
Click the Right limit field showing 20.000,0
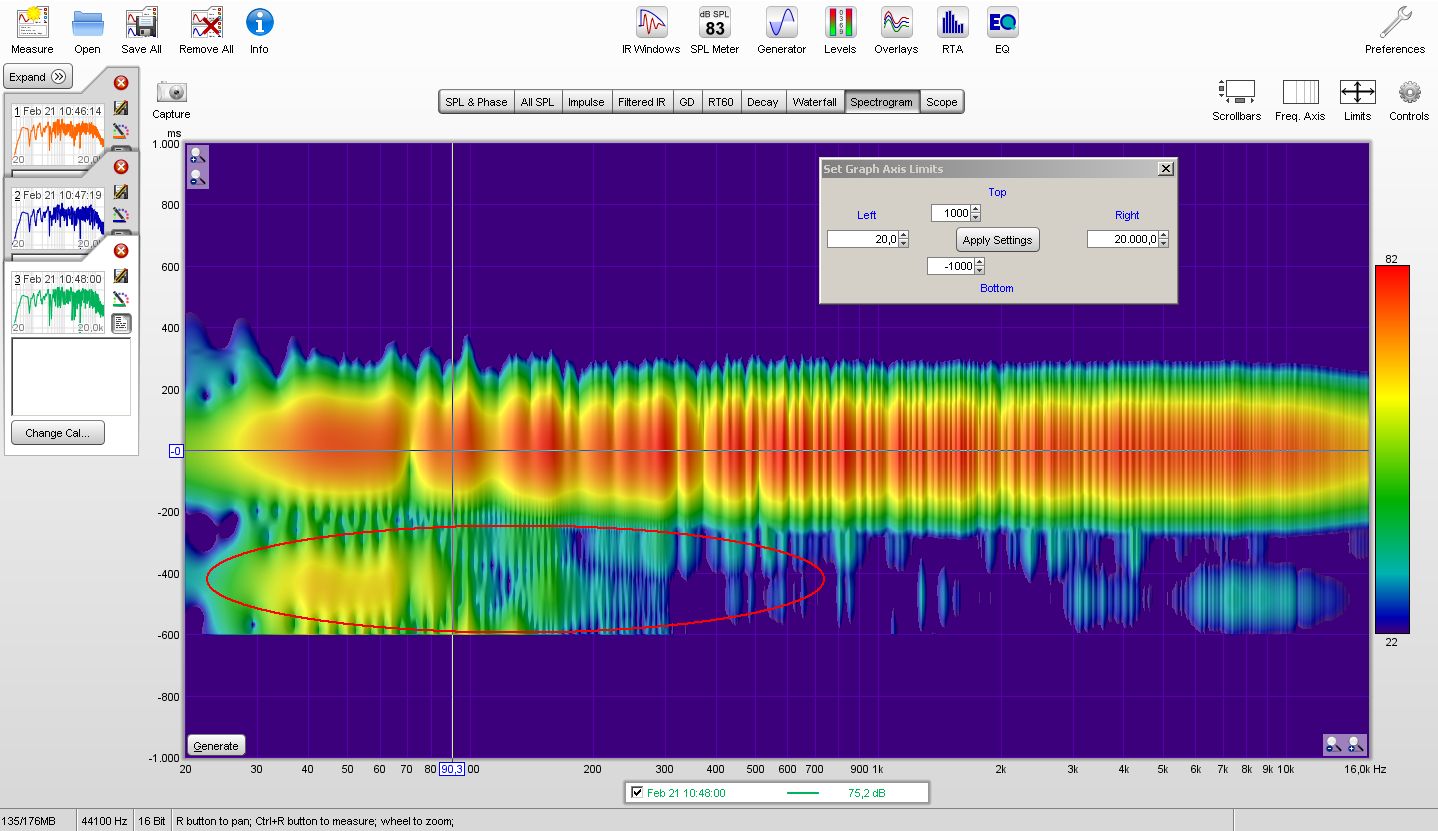(x=1123, y=239)
